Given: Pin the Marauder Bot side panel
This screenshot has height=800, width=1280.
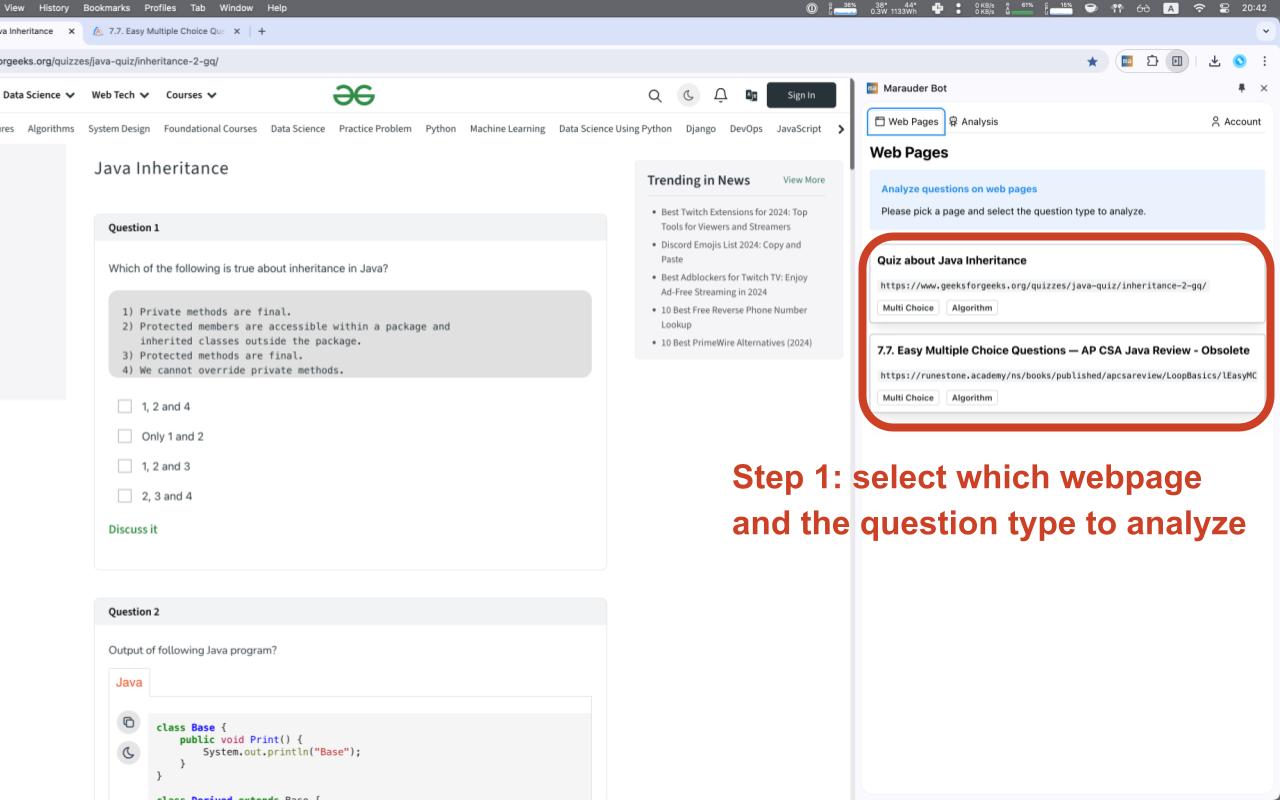Looking at the screenshot, I should point(1241,88).
